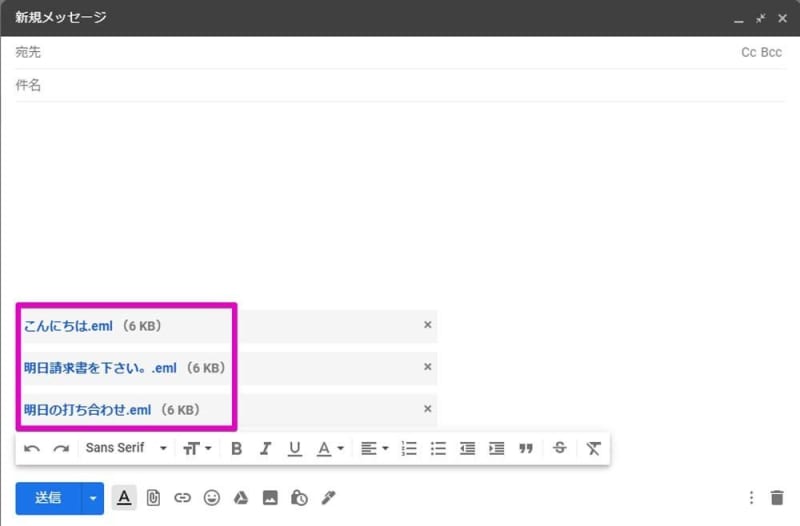Viewport: 800px width, 526px height.
Task: Insert a link
Action: (182, 497)
